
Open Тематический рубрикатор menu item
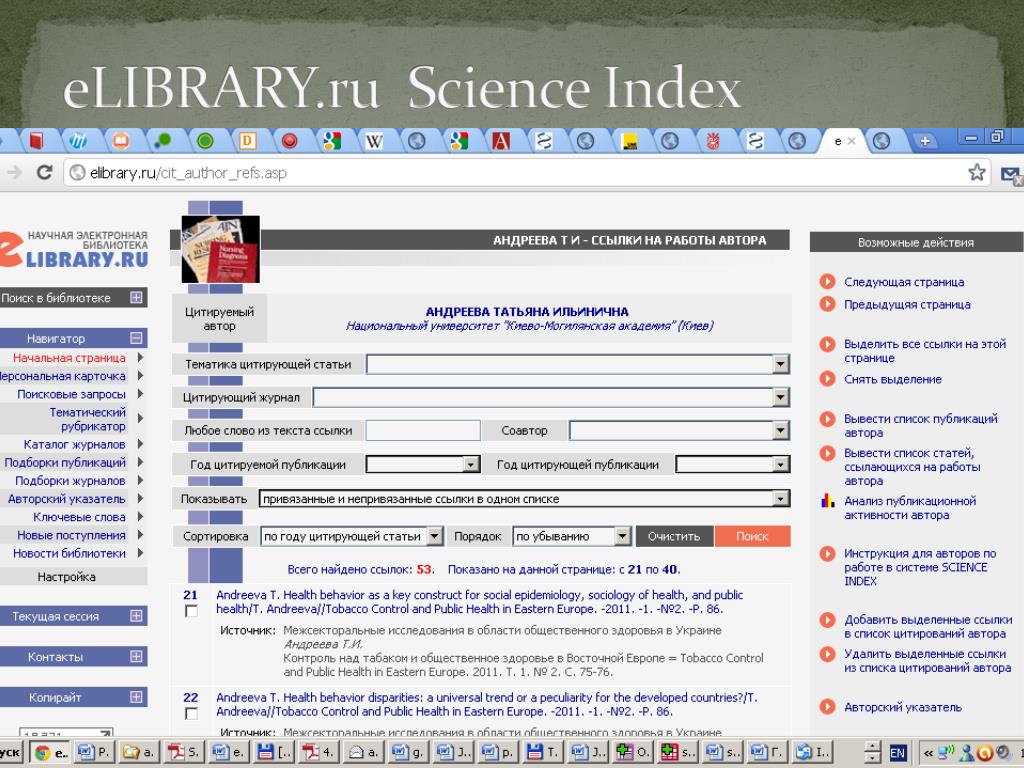click(x=88, y=419)
